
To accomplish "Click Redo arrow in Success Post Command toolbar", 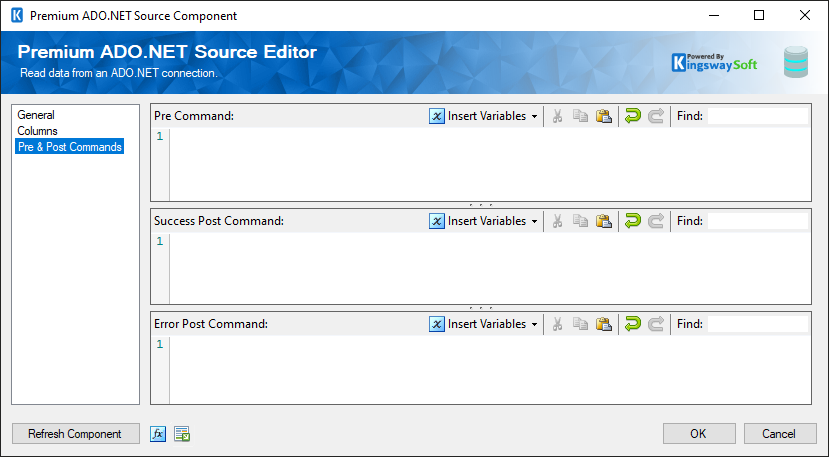I will pyautogui.click(x=656, y=221).
